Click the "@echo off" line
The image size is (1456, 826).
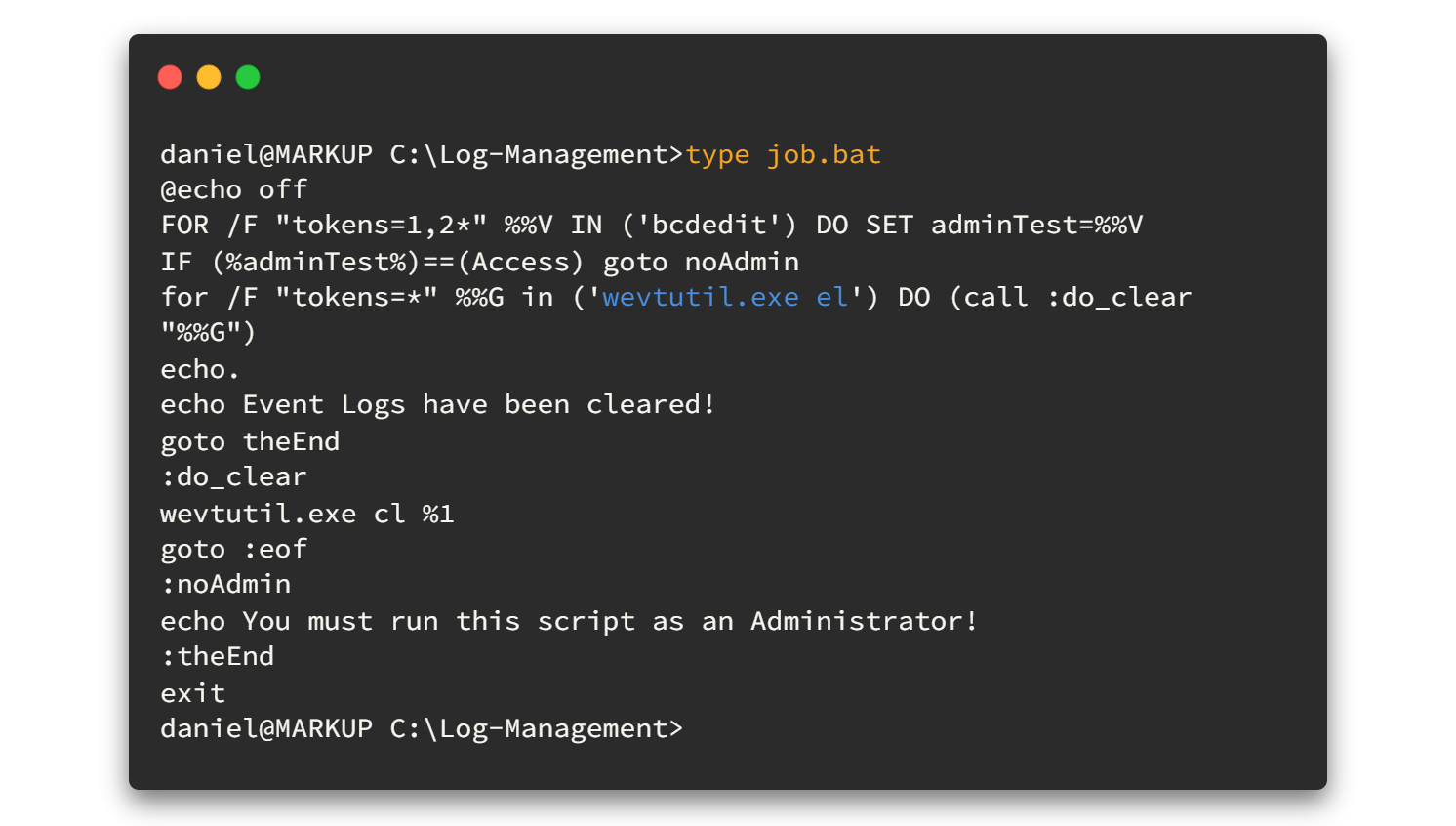[234, 189]
